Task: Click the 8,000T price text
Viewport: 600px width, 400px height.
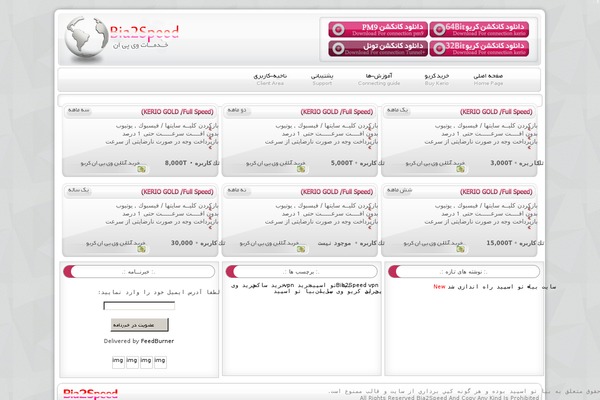Action: [x=176, y=163]
